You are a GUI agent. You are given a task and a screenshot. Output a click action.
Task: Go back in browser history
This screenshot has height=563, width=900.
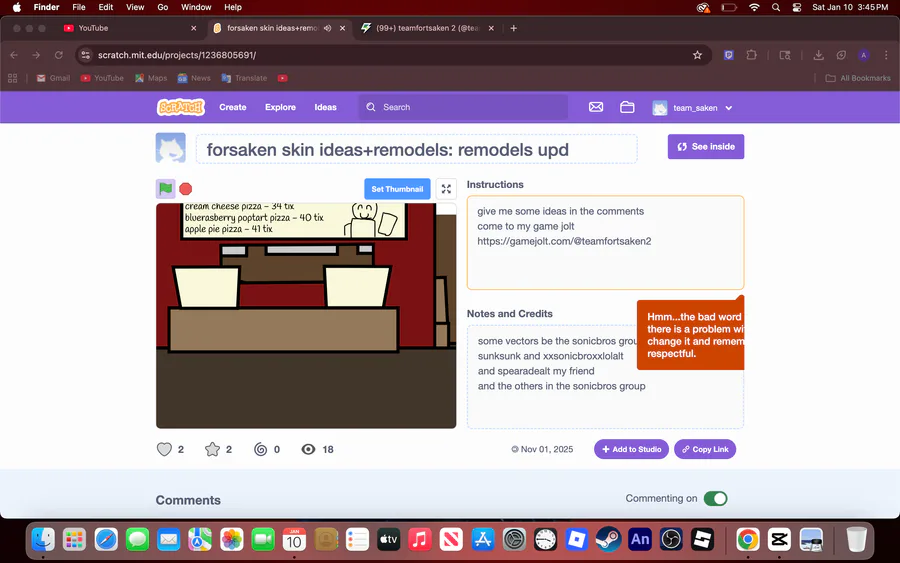[x=14, y=55]
